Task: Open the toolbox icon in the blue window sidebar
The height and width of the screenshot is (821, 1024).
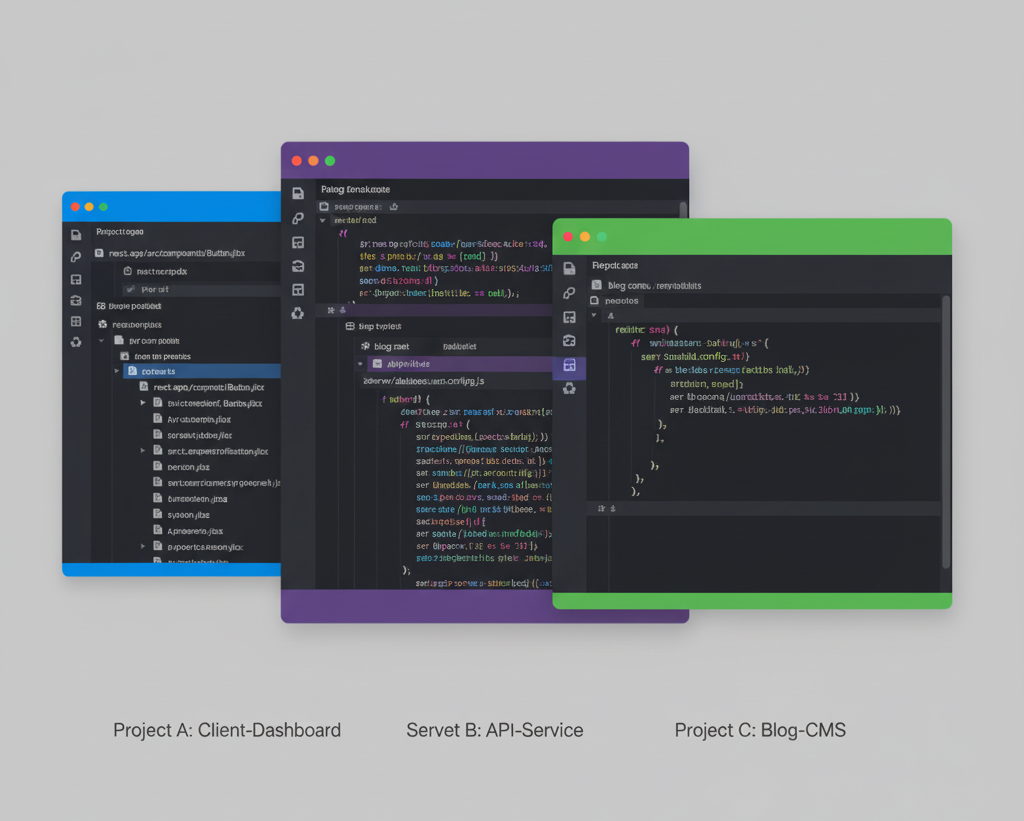Action: click(76, 300)
